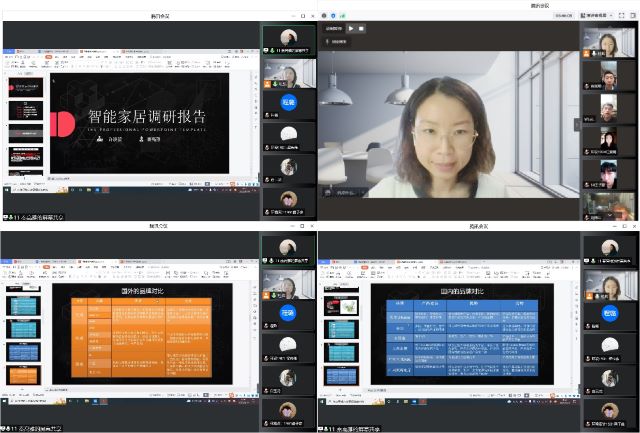The height and width of the screenshot is (433, 640).
Task: Click the microphone status pill under the recording controls
Action: pyautogui.click(x=336, y=42)
